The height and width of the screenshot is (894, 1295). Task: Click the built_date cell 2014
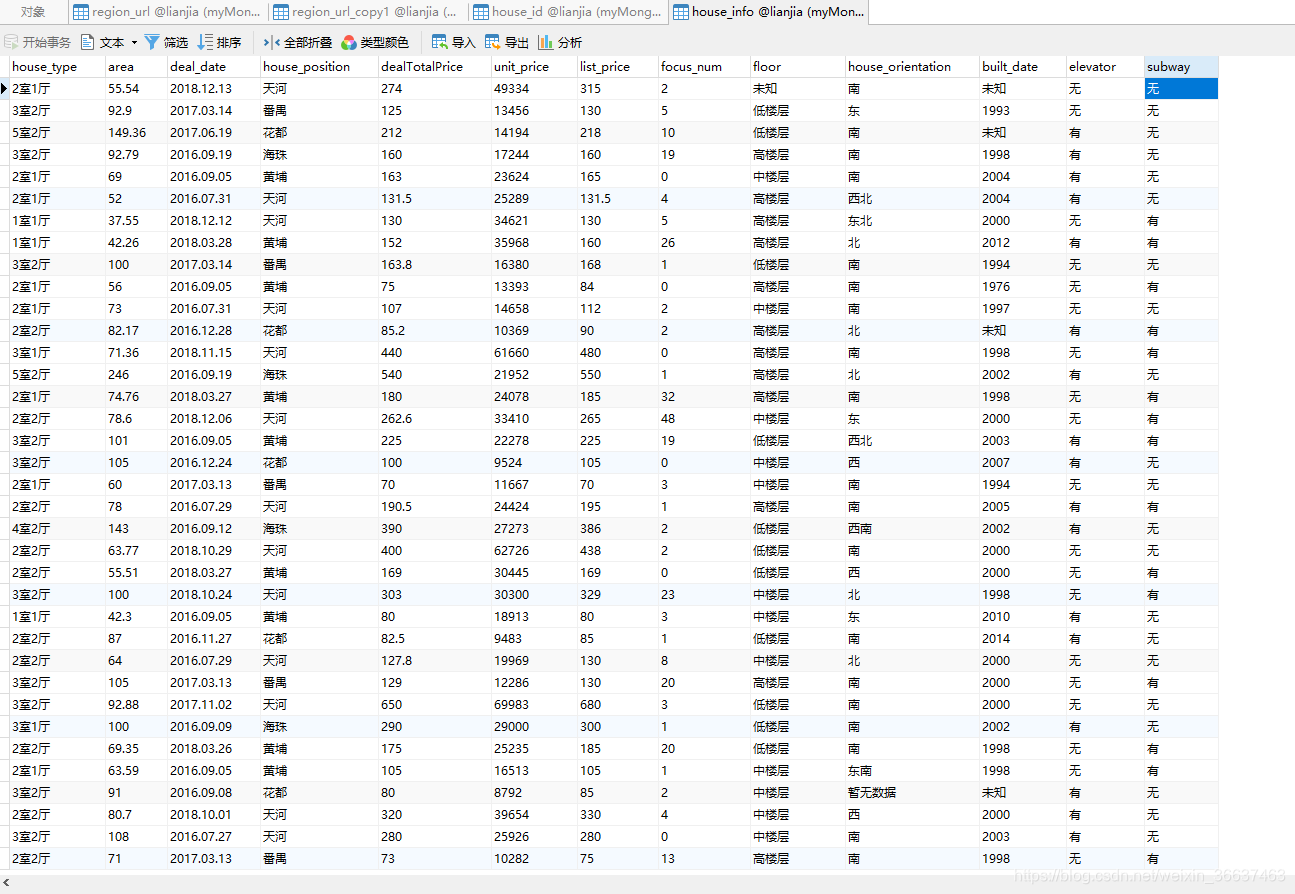click(1022, 639)
